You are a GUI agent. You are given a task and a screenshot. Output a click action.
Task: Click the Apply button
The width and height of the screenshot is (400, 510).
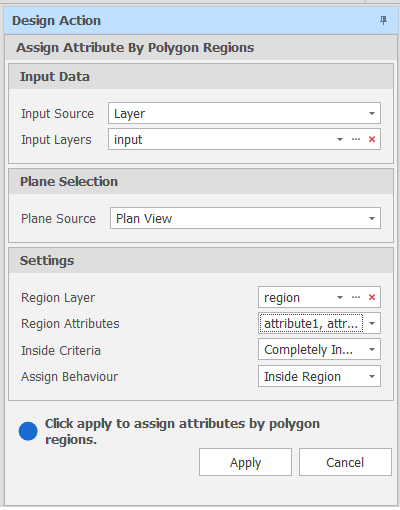coord(245,462)
